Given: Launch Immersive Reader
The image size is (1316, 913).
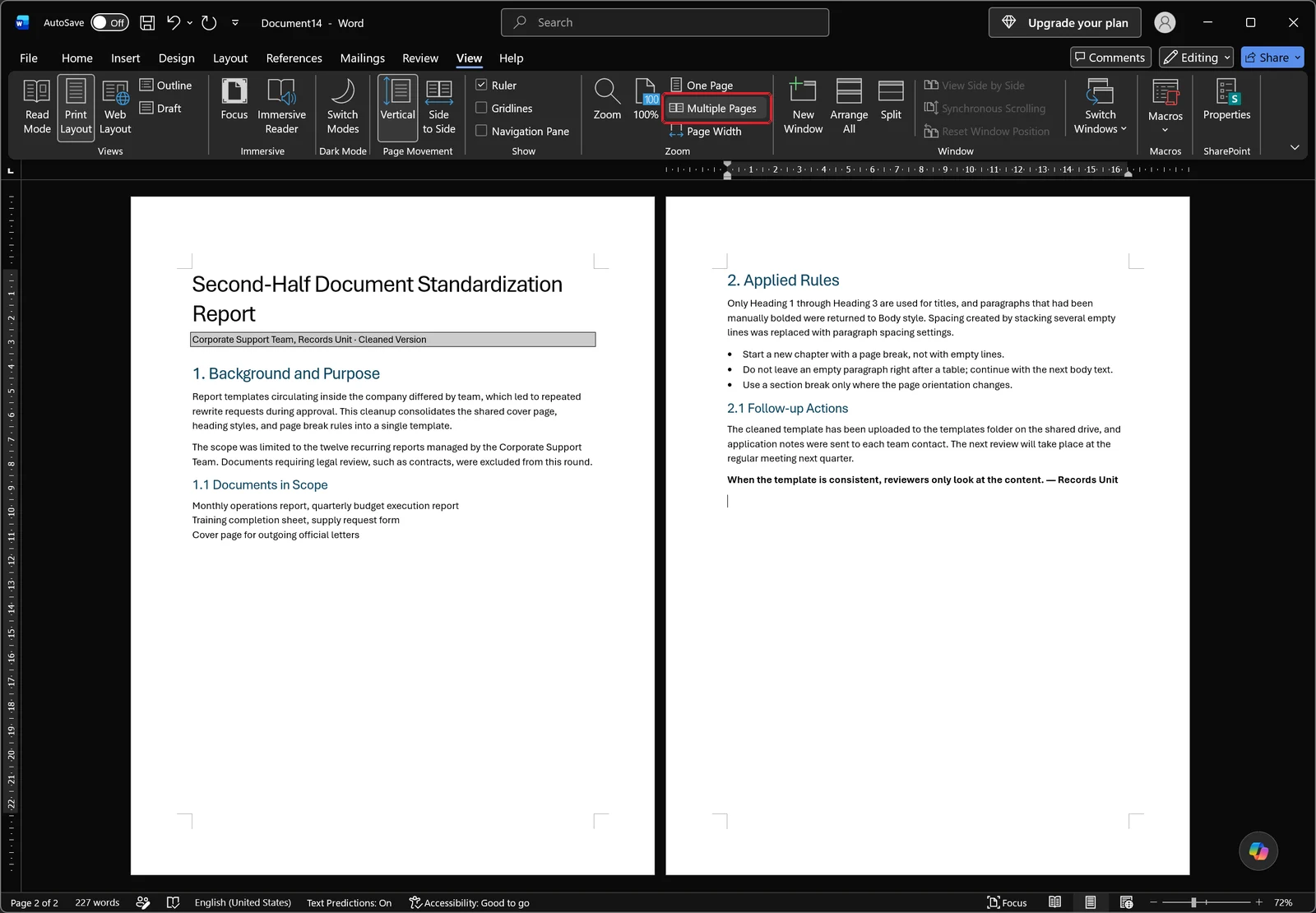Looking at the screenshot, I should [x=281, y=107].
